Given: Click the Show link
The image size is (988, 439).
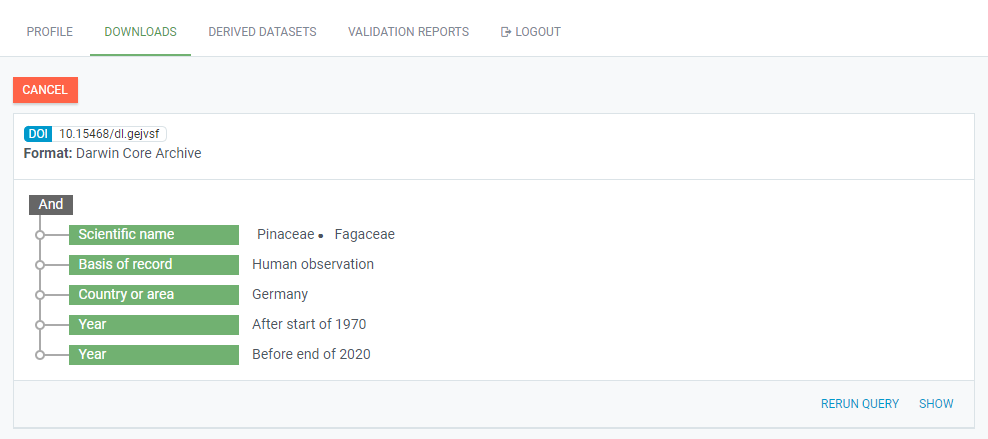Looking at the screenshot, I should click(x=936, y=404).
